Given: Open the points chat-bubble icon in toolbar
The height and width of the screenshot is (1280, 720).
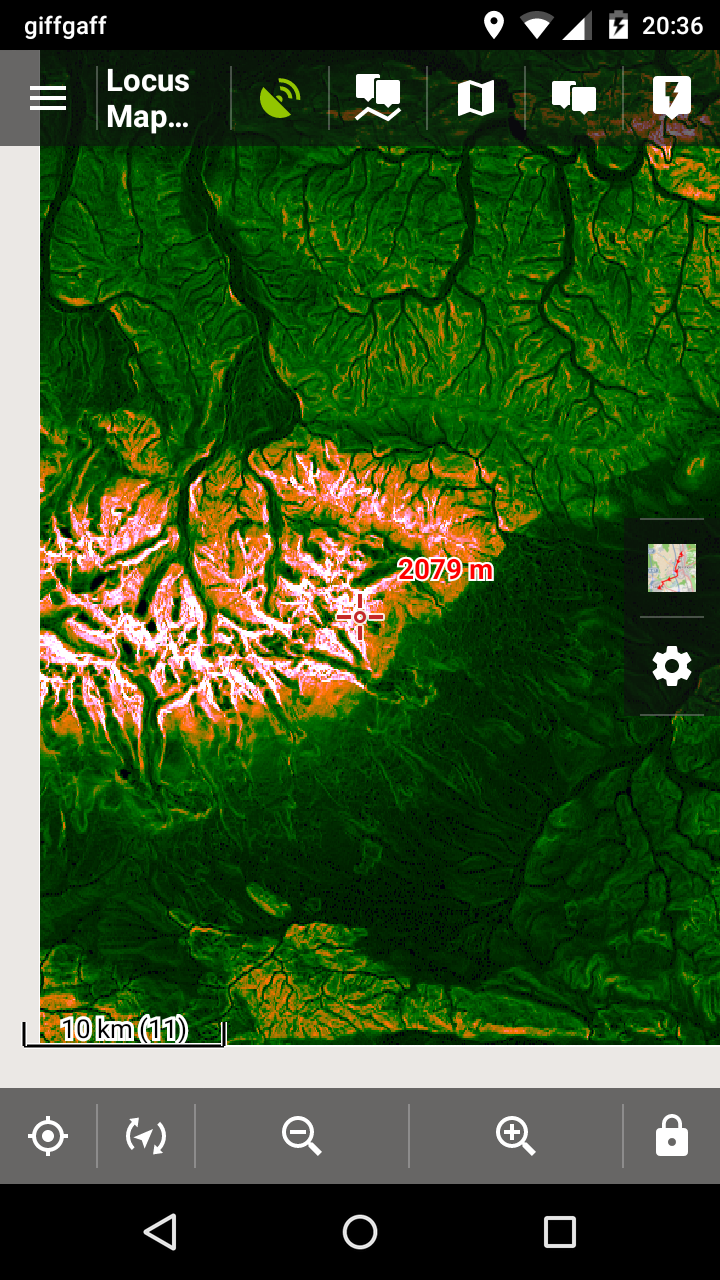Looking at the screenshot, I should click(574, 98).
